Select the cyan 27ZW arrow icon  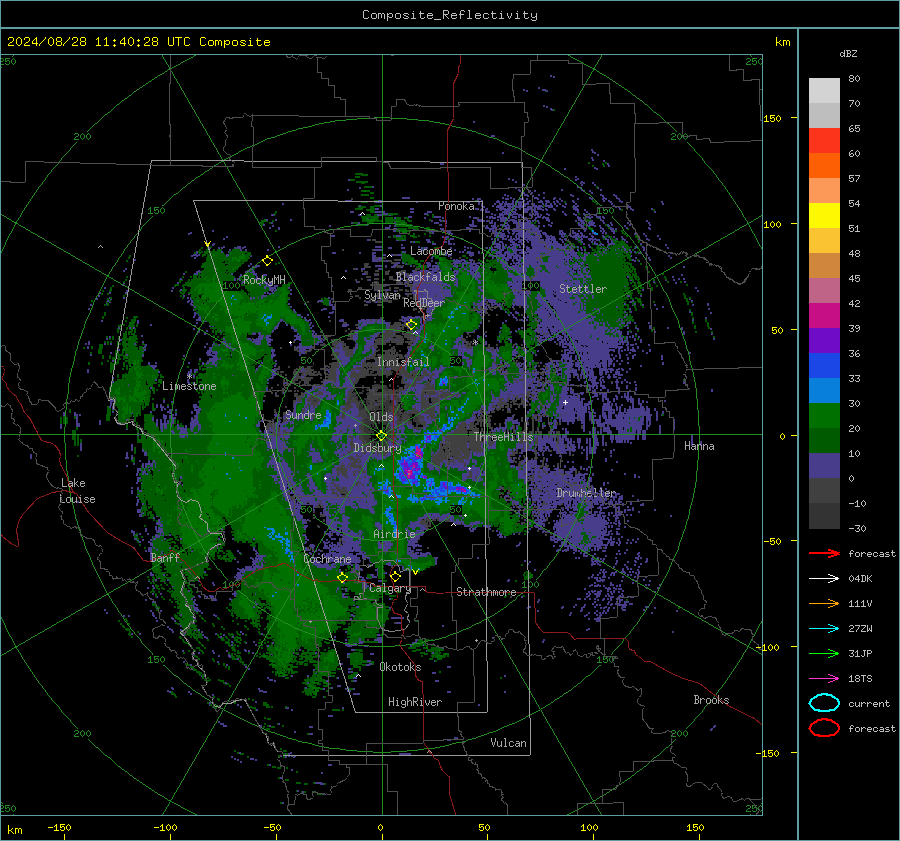point(824,628)
